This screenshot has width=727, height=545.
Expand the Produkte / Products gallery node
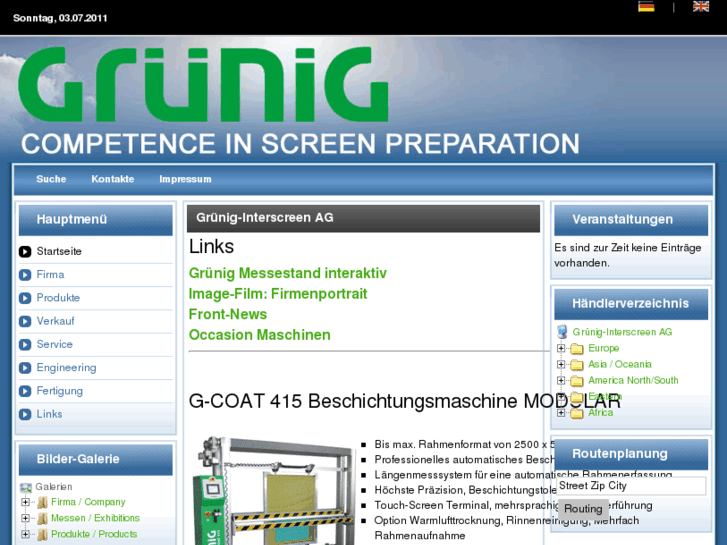(x=26, y=534)
